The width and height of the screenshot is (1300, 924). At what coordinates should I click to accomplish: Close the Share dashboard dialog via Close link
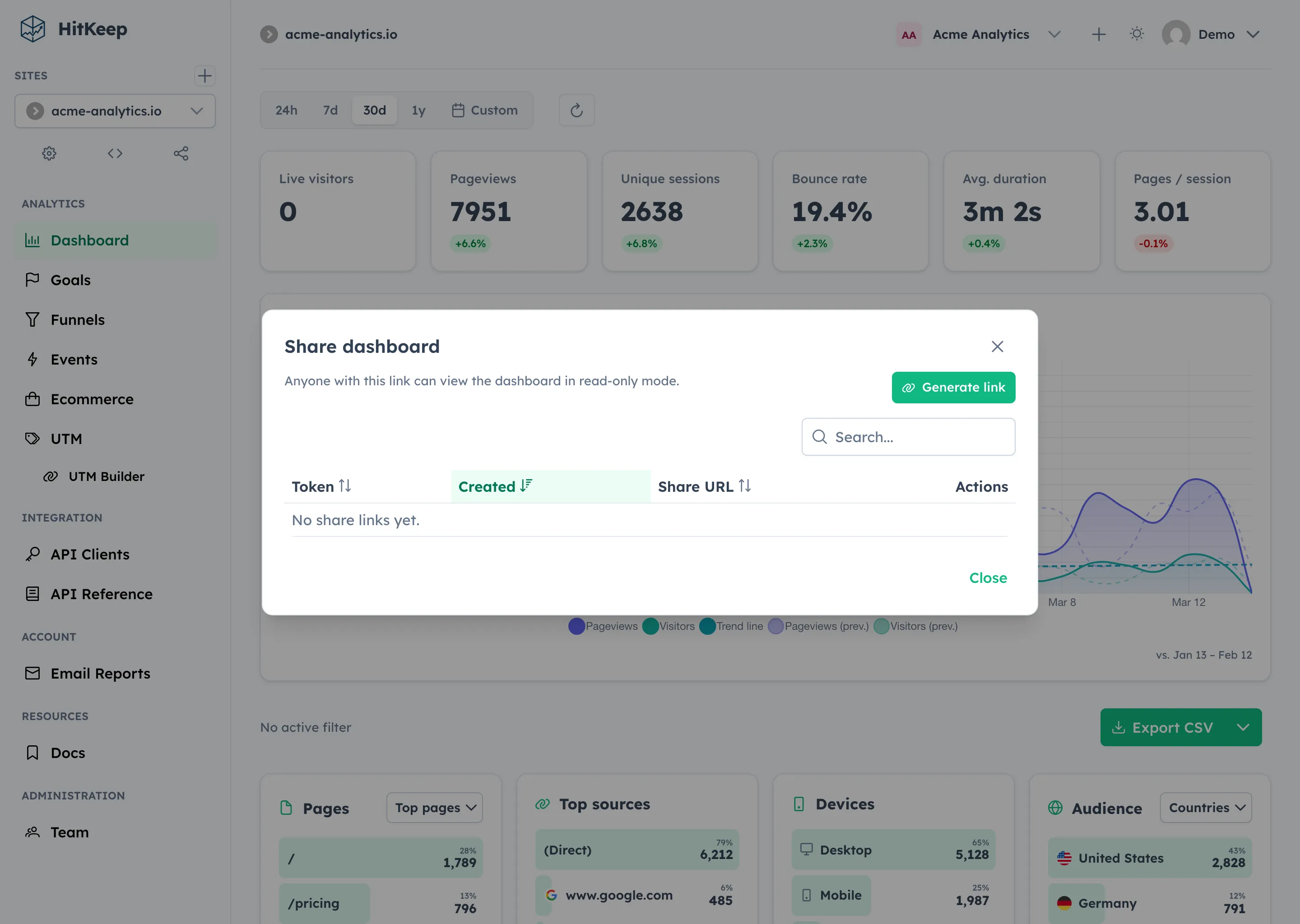click(x=988, y=577)
